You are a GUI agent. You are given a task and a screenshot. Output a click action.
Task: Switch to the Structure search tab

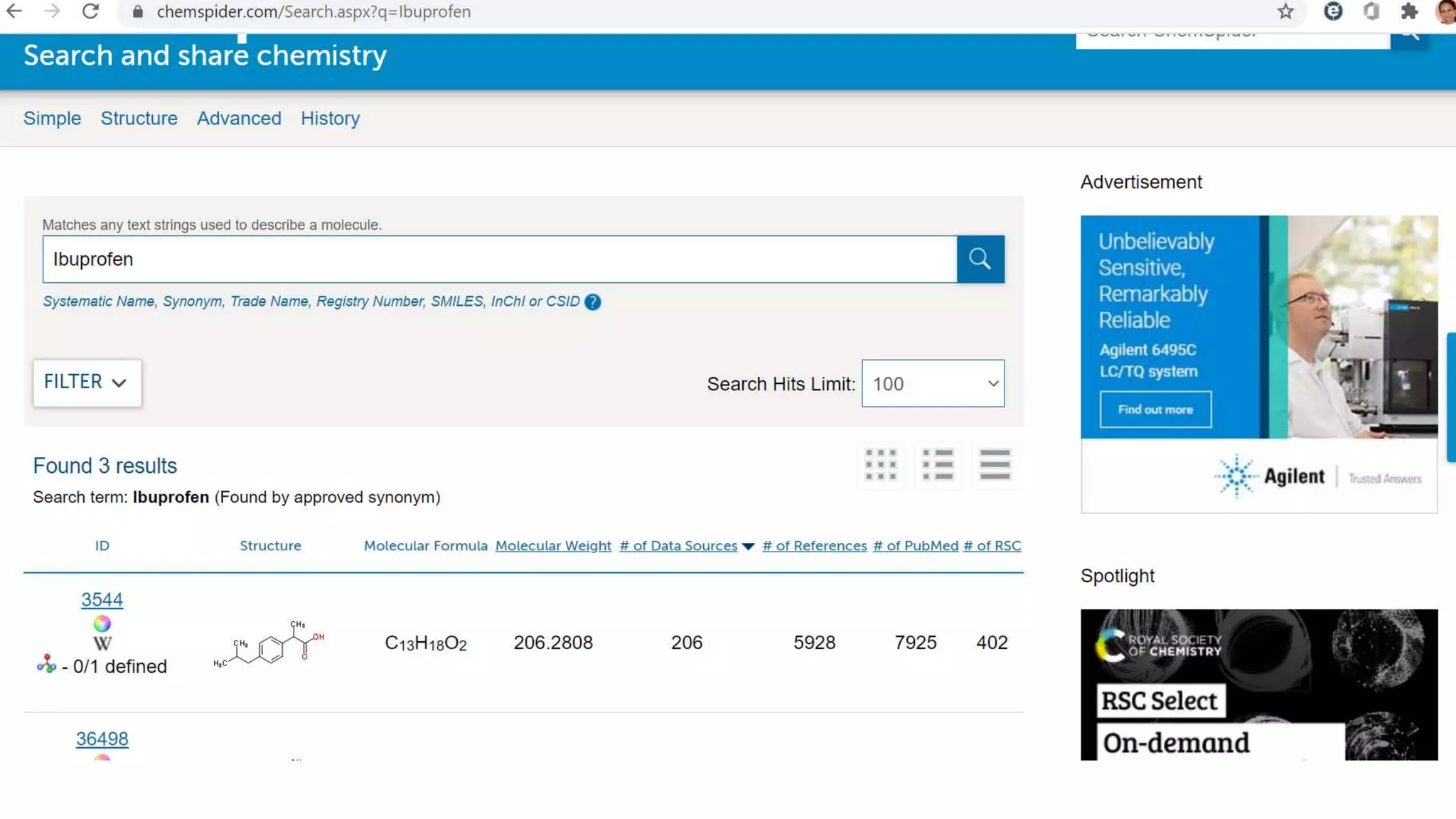(139, 118)
